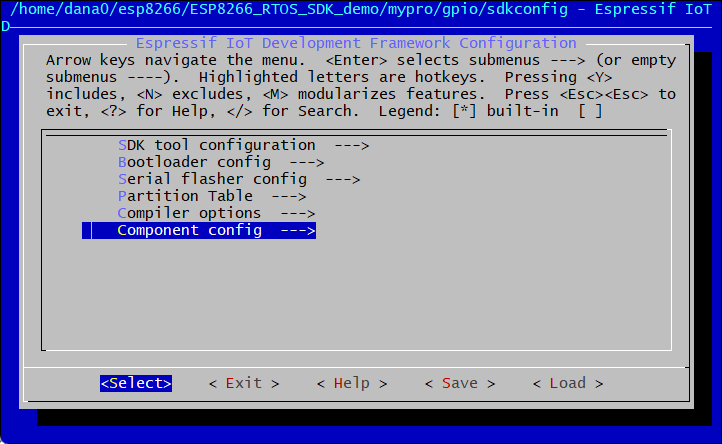The image size is (722, 444).
Task: Open the highlighted Component config submenu
Action: tap(199, 230)
